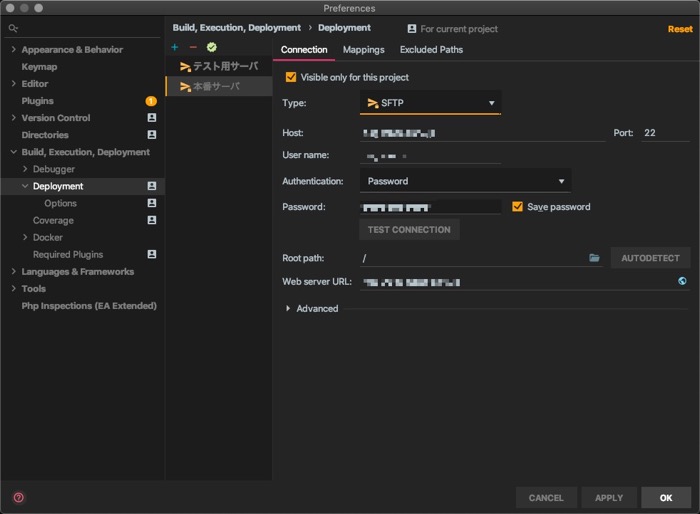This screenshot has width=700, height=514.
Task: Click the Autodetect button
Action: point(650,258)
